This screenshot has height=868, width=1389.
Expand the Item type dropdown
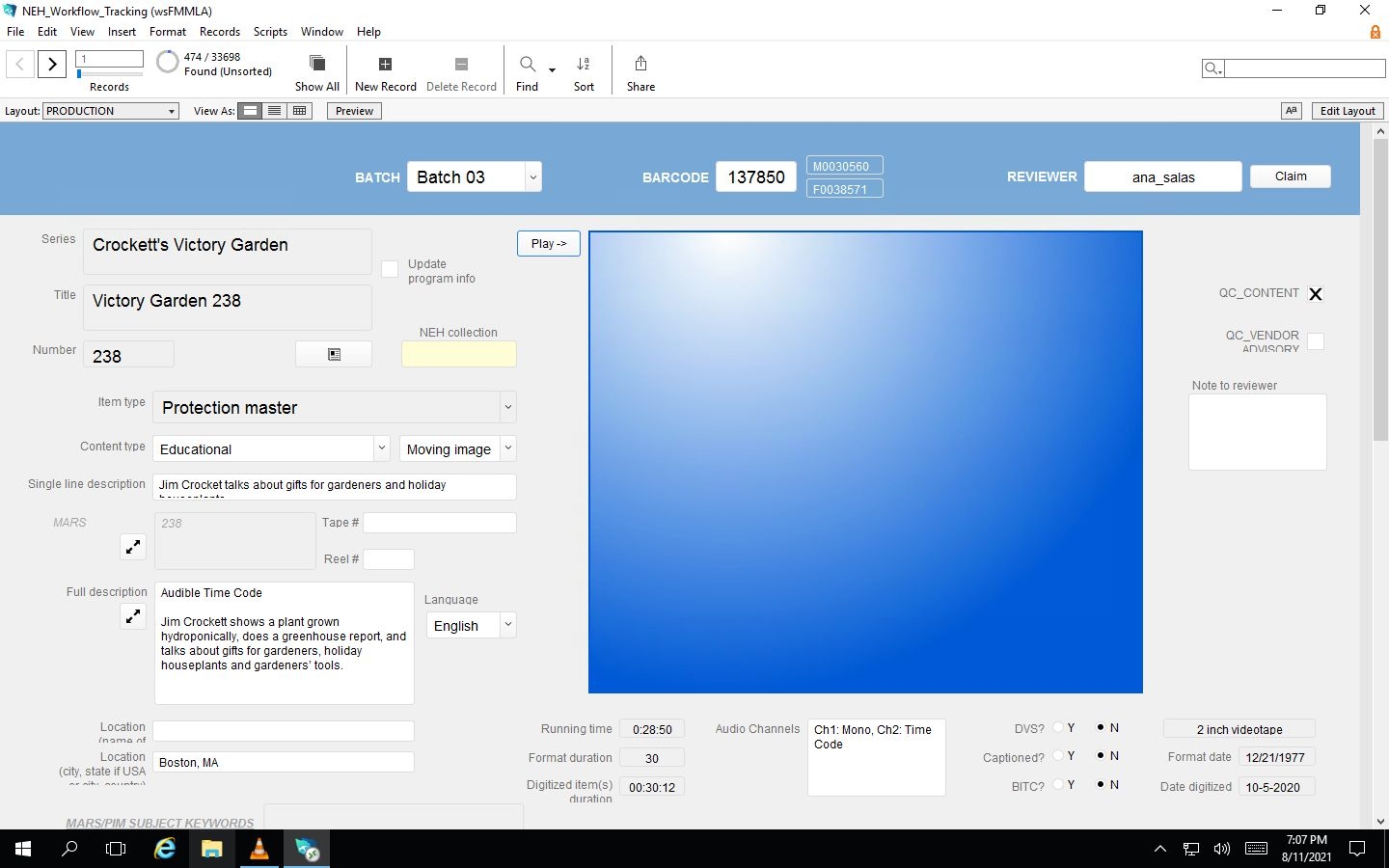click(507, 408)
